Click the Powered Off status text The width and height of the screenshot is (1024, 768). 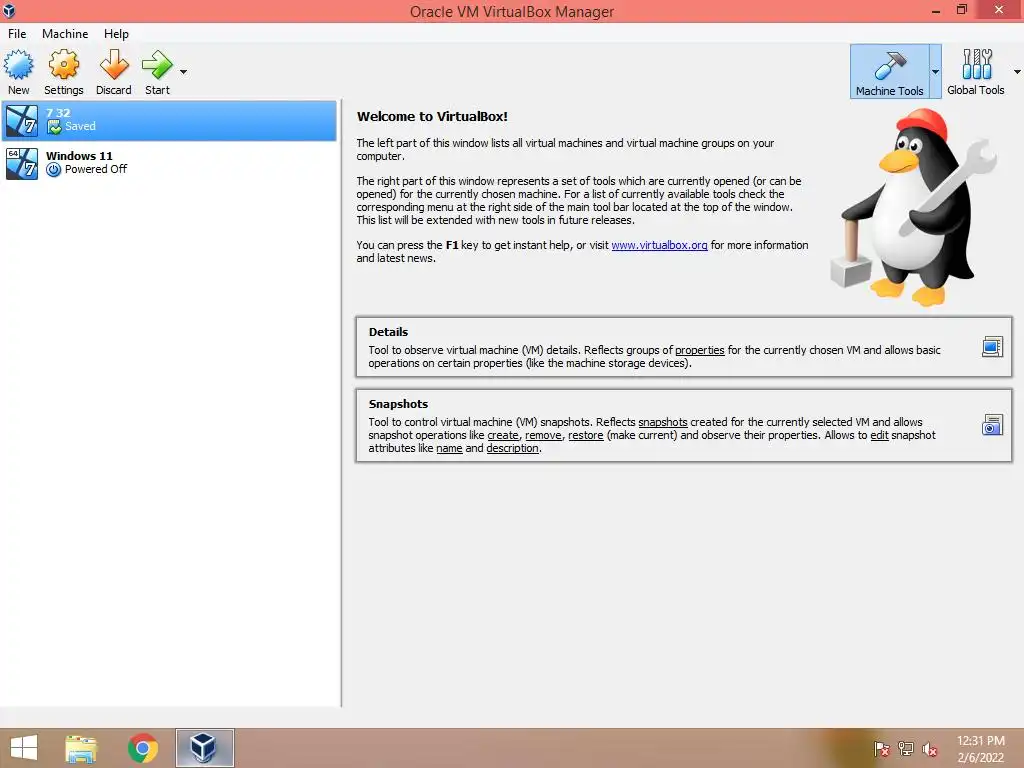coord(95,169)
